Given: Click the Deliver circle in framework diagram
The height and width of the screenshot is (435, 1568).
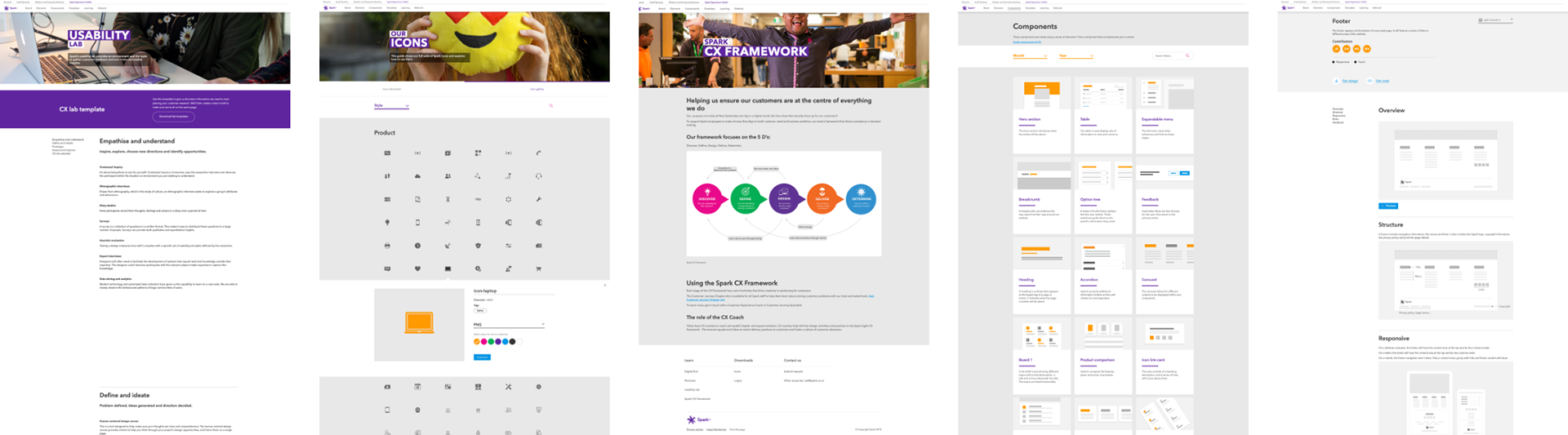Looking at the screenshot, I should pos(822,198).
